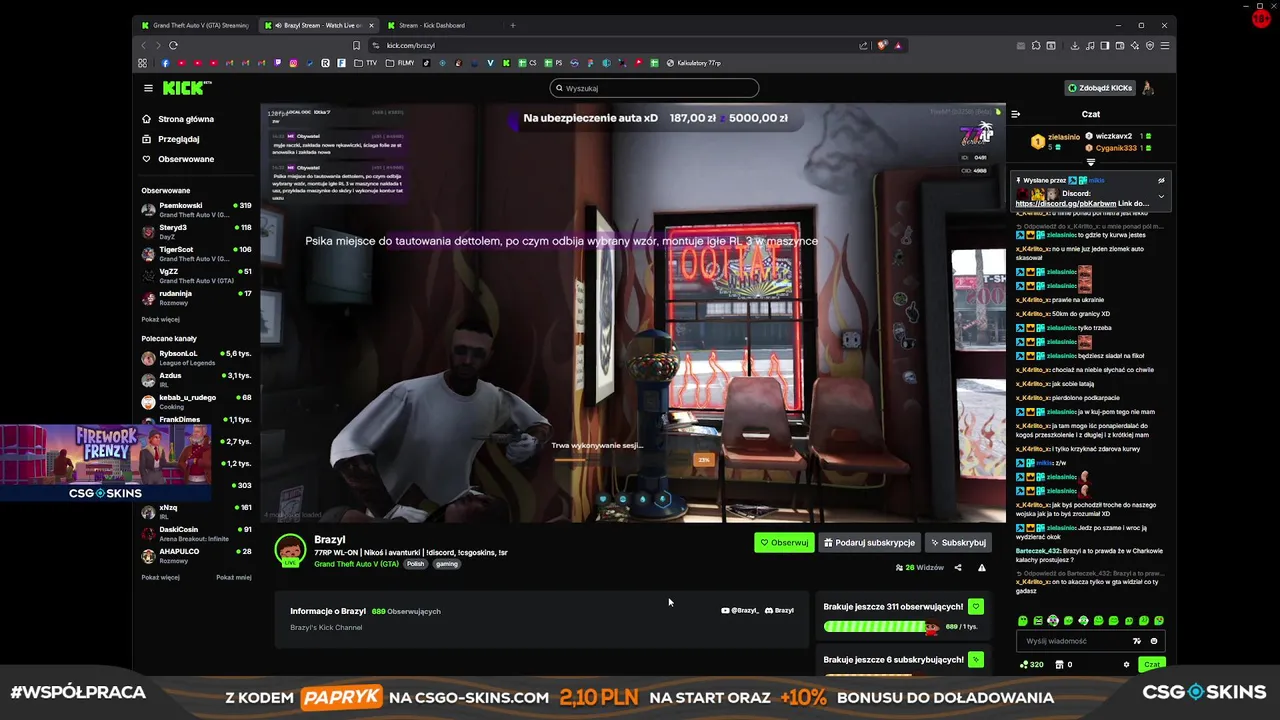Click the Polish language tag
The image size is (1280, 720).
click(x=415, y=564)
